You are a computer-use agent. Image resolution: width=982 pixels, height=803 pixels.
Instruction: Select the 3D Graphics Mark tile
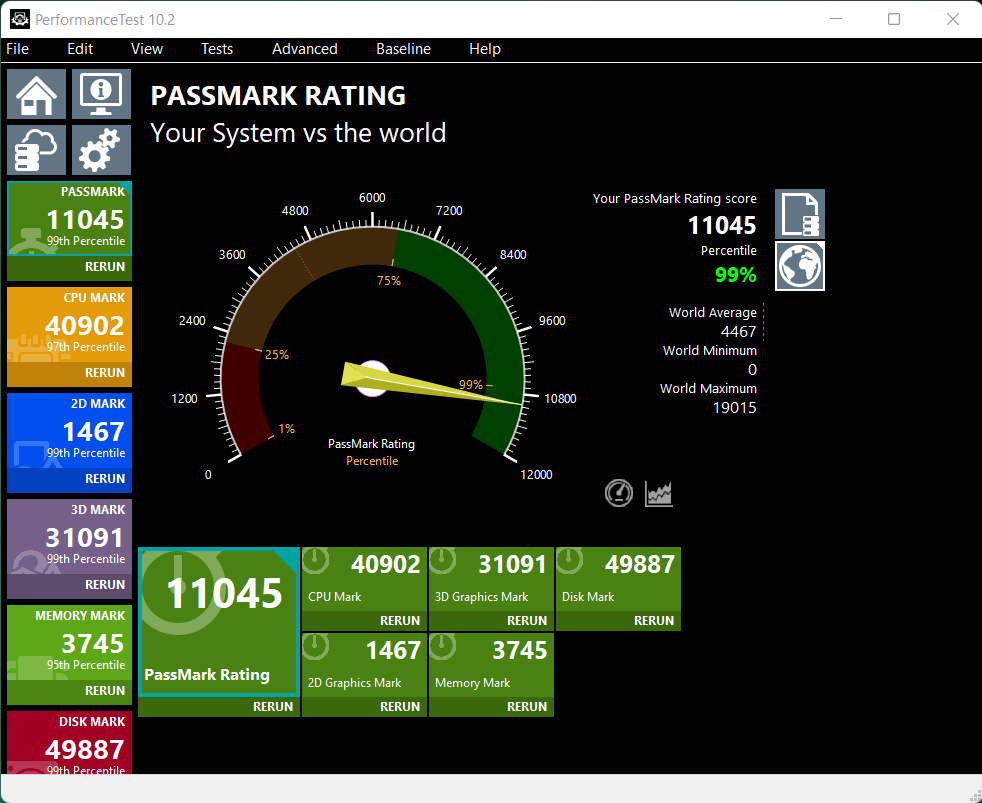[491, 580]
